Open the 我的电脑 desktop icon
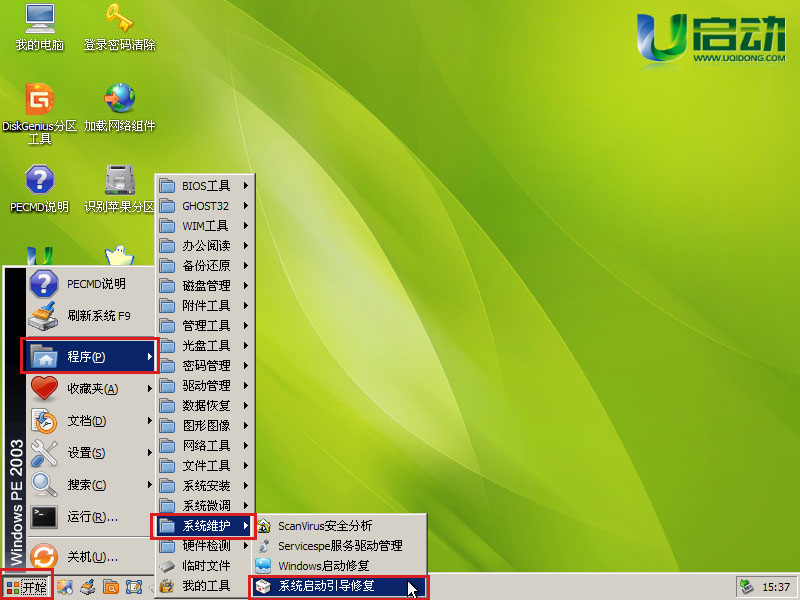This screenshot has width=800, height=600. tap(40, 28)
